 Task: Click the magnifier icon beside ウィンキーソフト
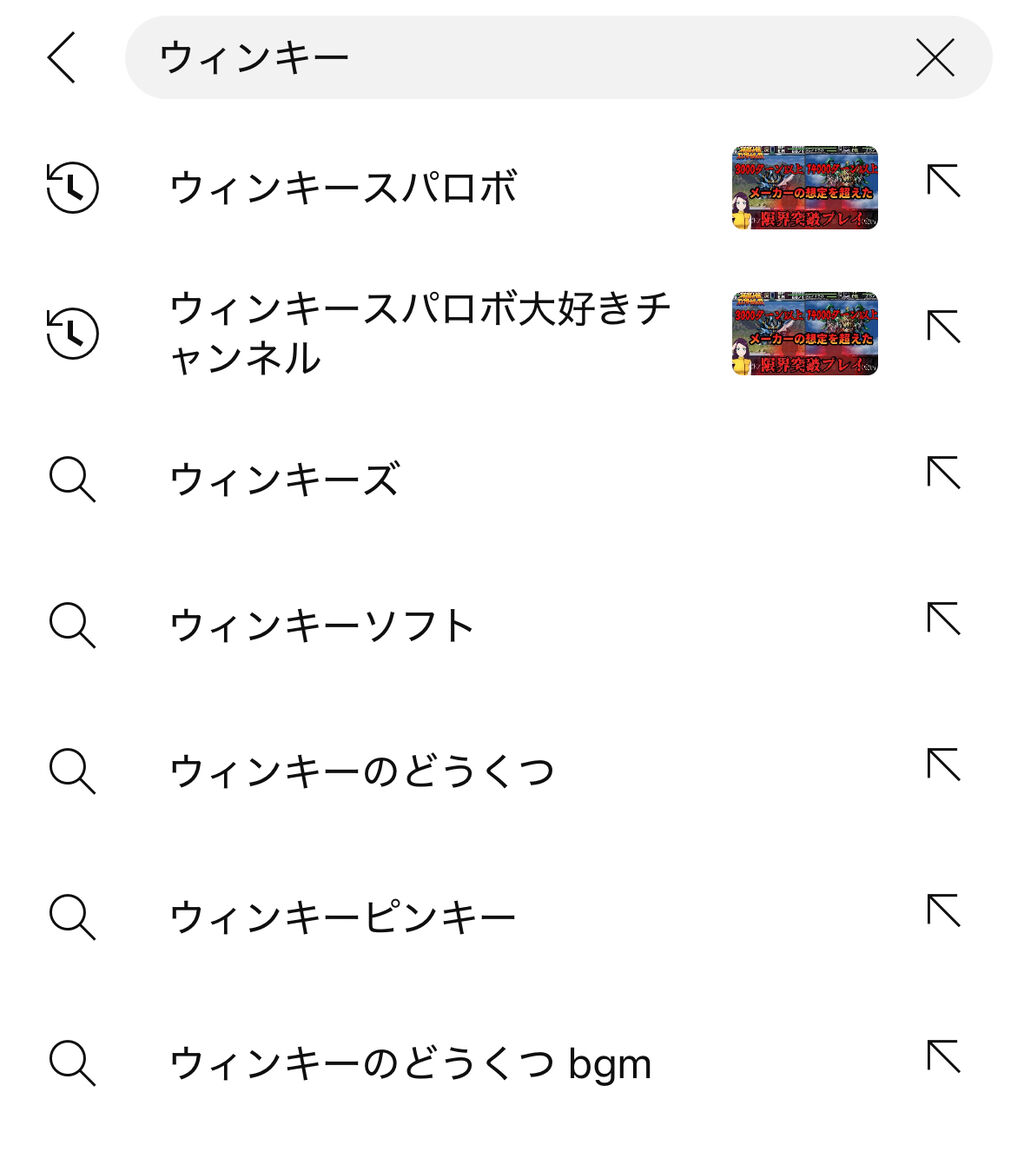(73, 626)
